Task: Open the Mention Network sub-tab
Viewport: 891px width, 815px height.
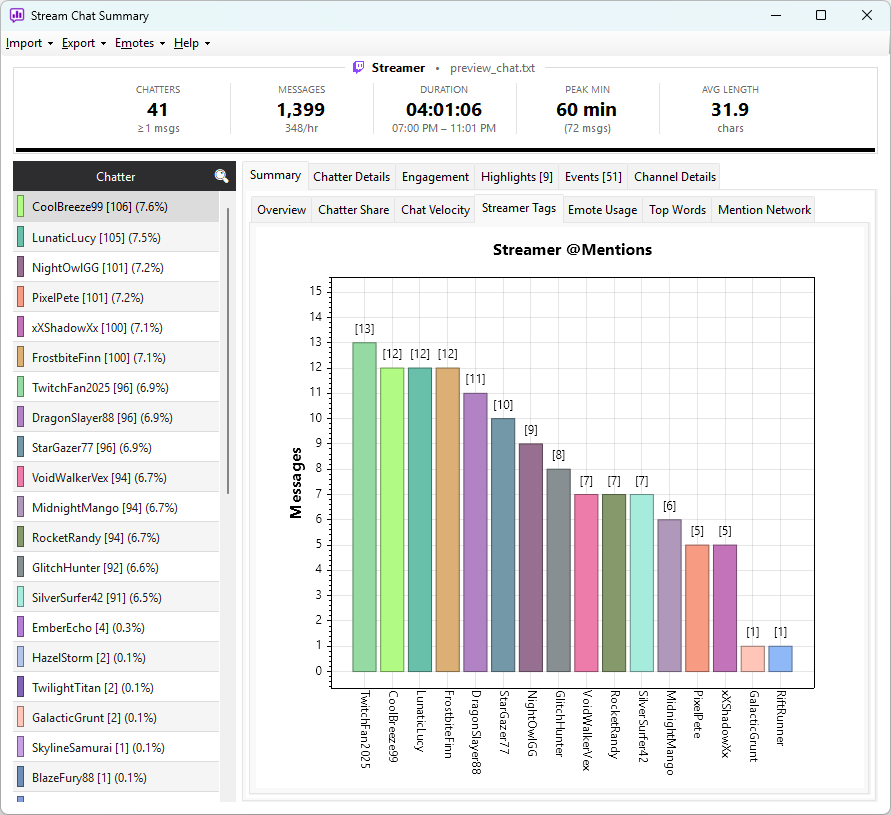Action: [764, 210]
